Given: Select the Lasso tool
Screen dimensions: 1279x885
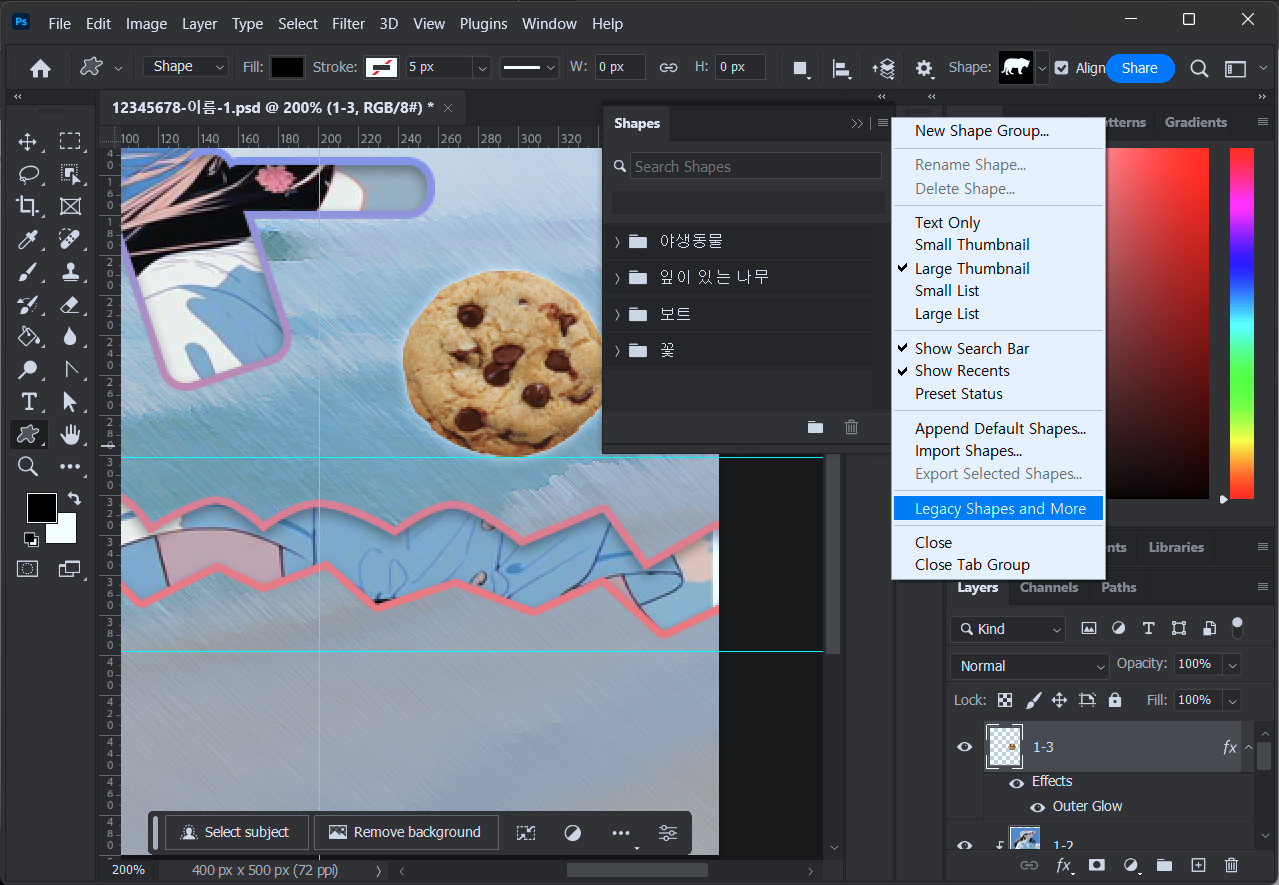Looking at the screenshot, I should pos(28,174).
